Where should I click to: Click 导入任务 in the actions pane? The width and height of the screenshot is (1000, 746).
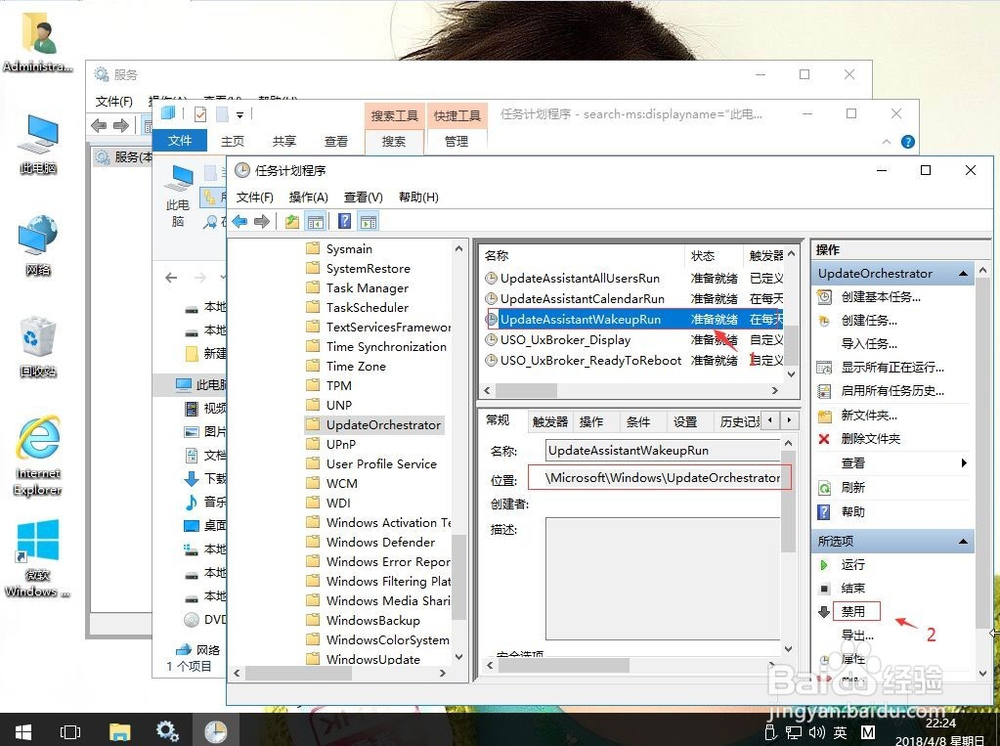869,344
